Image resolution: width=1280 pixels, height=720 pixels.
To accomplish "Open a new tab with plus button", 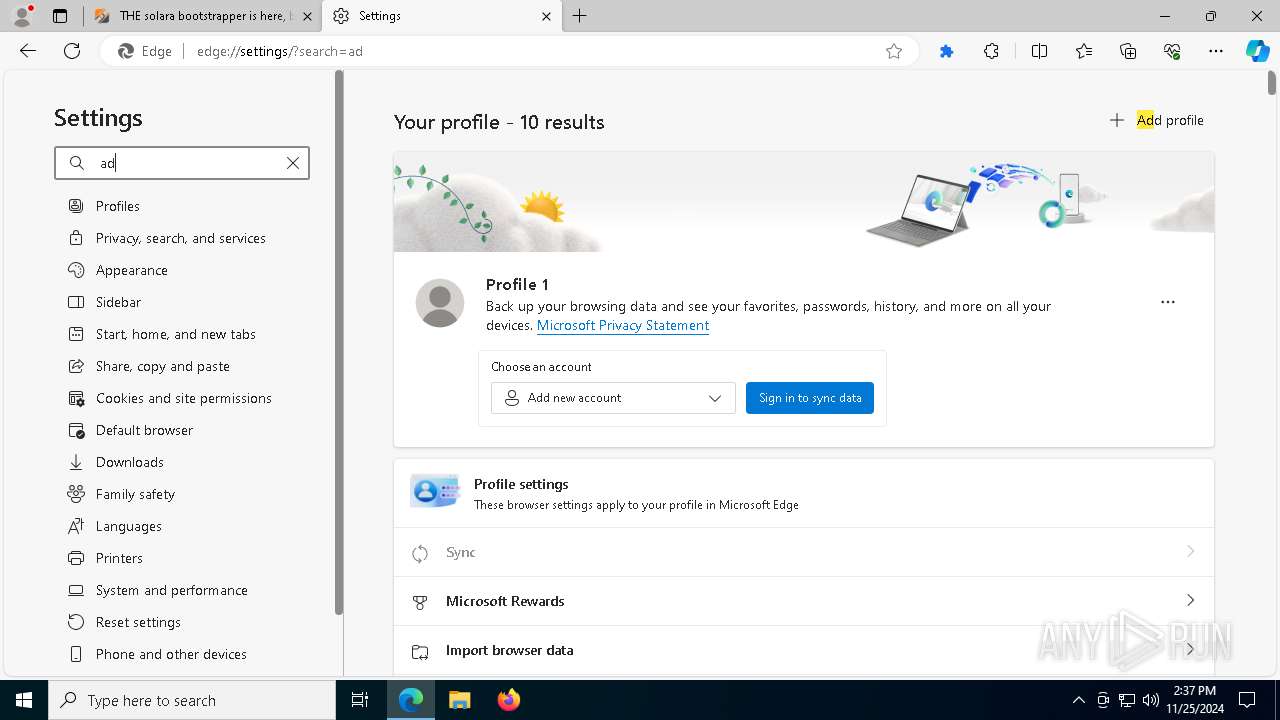I will [x=579, y=16].
